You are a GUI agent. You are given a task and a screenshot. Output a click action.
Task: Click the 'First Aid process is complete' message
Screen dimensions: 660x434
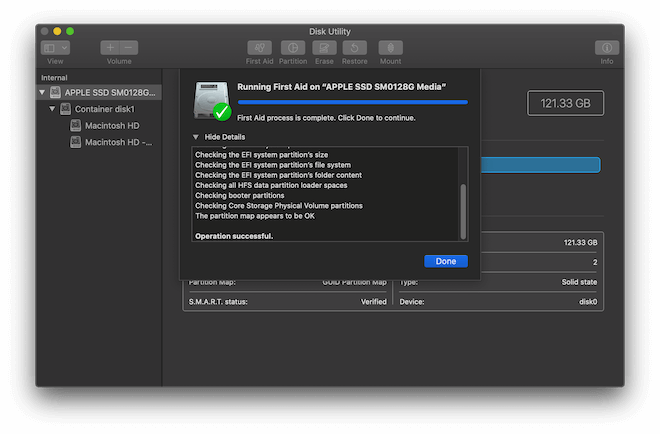tap(326, 118)
